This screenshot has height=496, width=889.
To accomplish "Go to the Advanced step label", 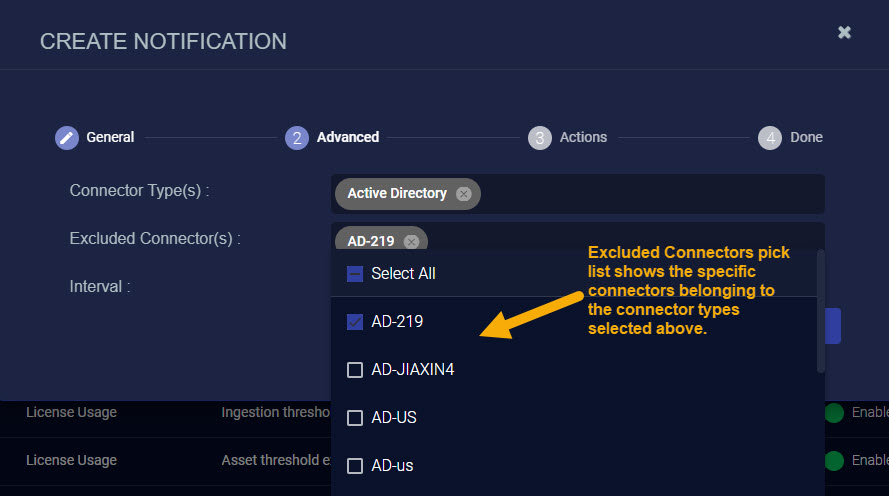I will pos(348,138).
